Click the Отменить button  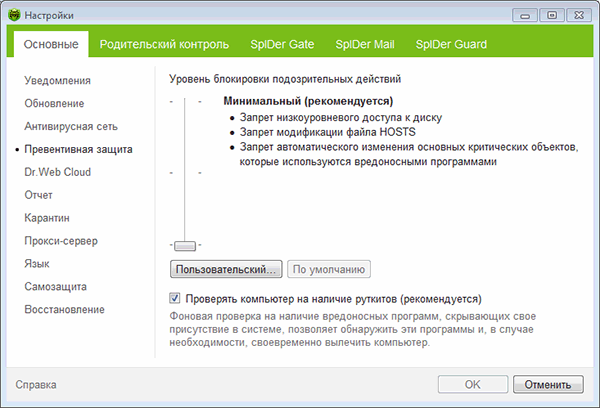[x=548, y=384]
